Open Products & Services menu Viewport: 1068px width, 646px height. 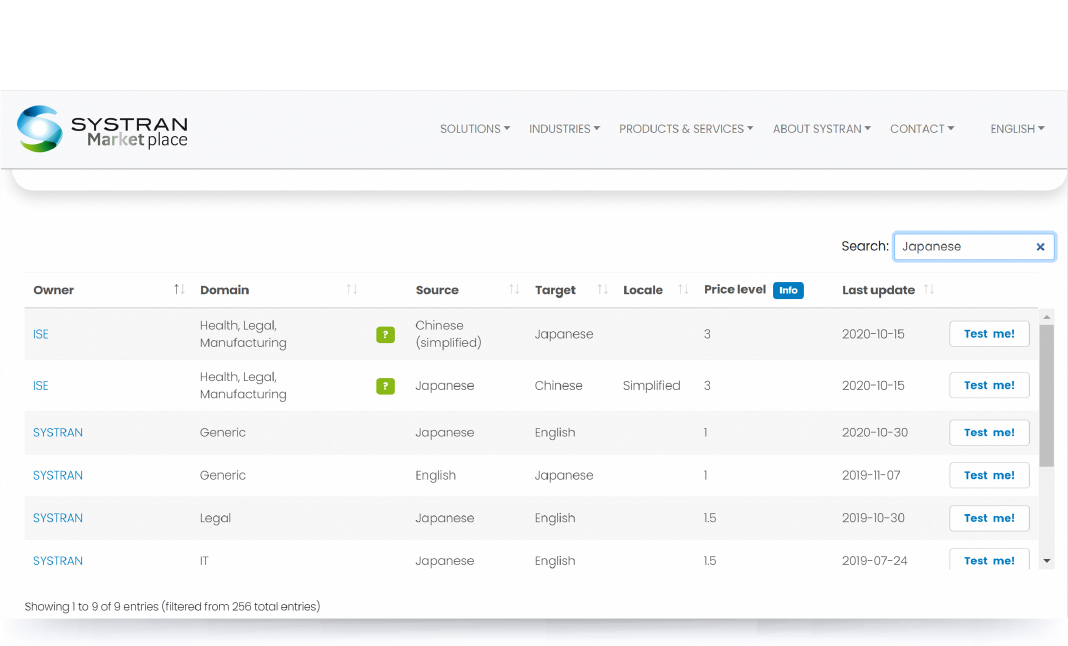pyautogui.click(x=686, y=129)
